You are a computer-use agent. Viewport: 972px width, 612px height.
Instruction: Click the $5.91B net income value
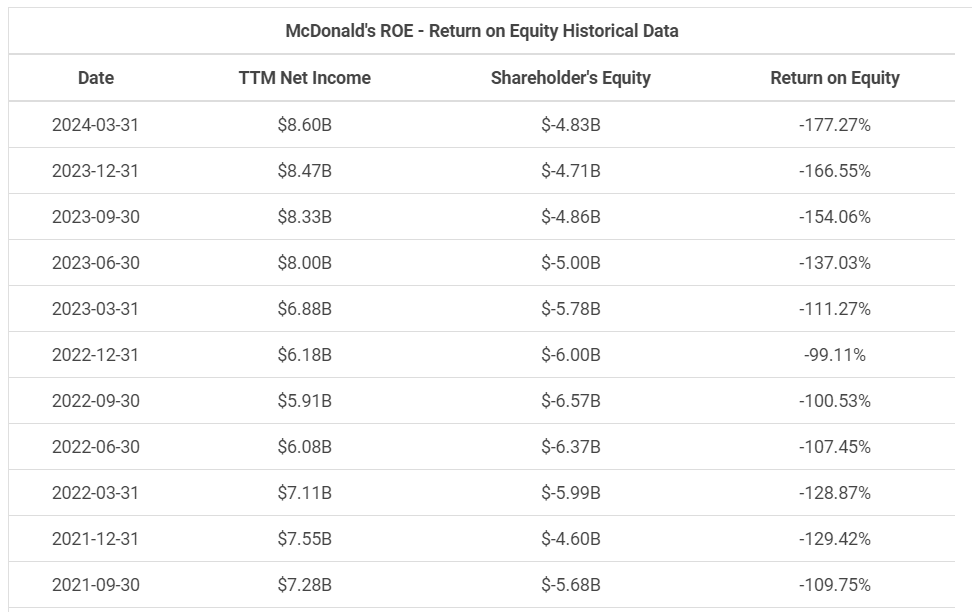[x=304, y=401]
